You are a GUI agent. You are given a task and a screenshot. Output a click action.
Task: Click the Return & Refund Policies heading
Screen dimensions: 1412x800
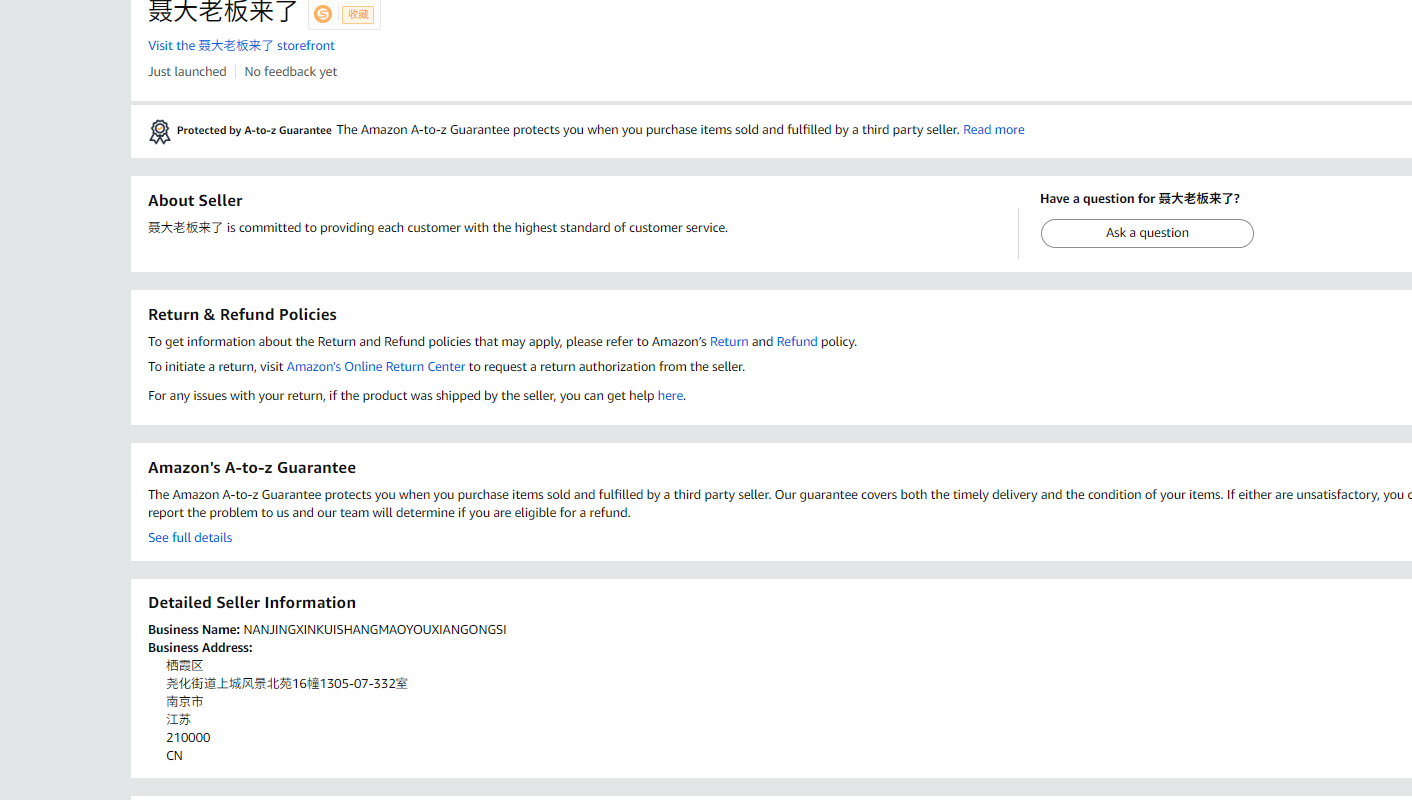(242, 314)
